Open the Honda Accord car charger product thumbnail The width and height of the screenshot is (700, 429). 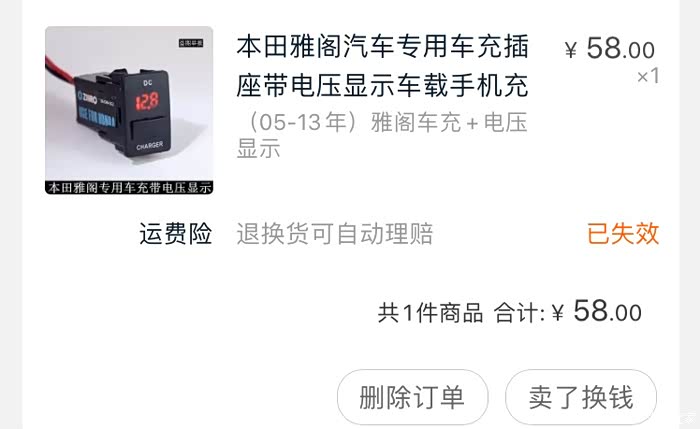(x=129, y=110)
